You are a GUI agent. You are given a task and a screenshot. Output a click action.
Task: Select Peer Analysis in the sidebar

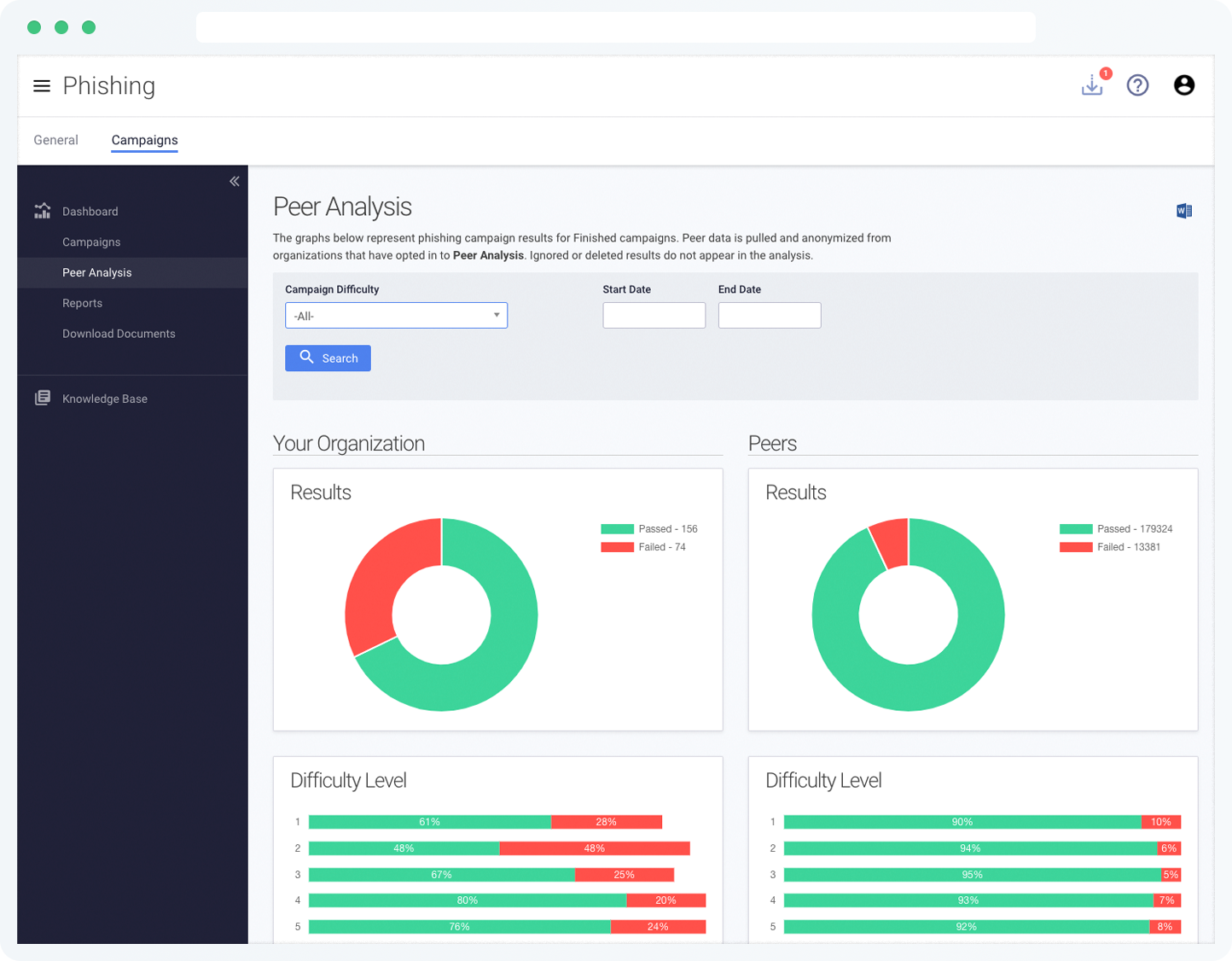coord(96,272)
